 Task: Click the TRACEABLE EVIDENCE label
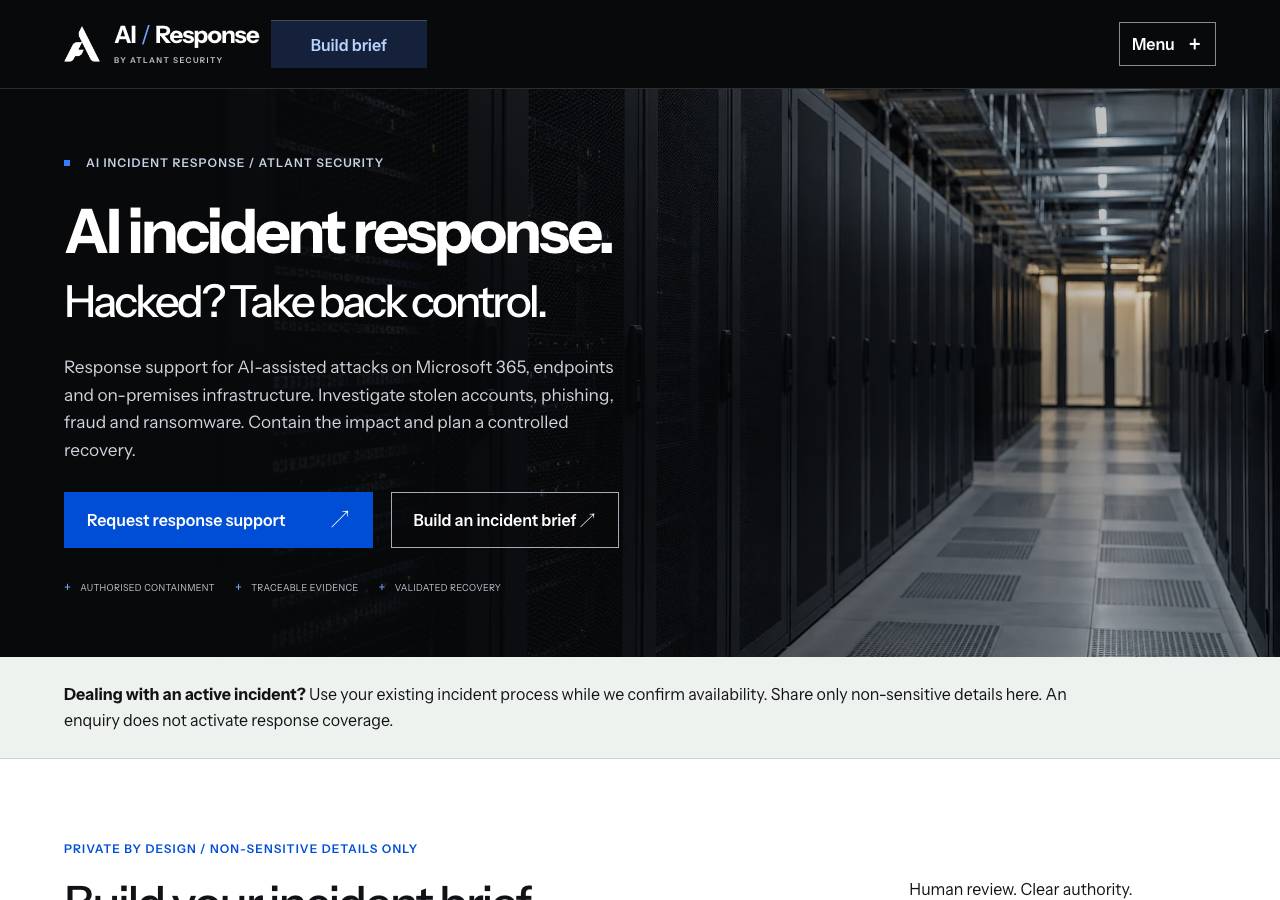coord(304,588)
